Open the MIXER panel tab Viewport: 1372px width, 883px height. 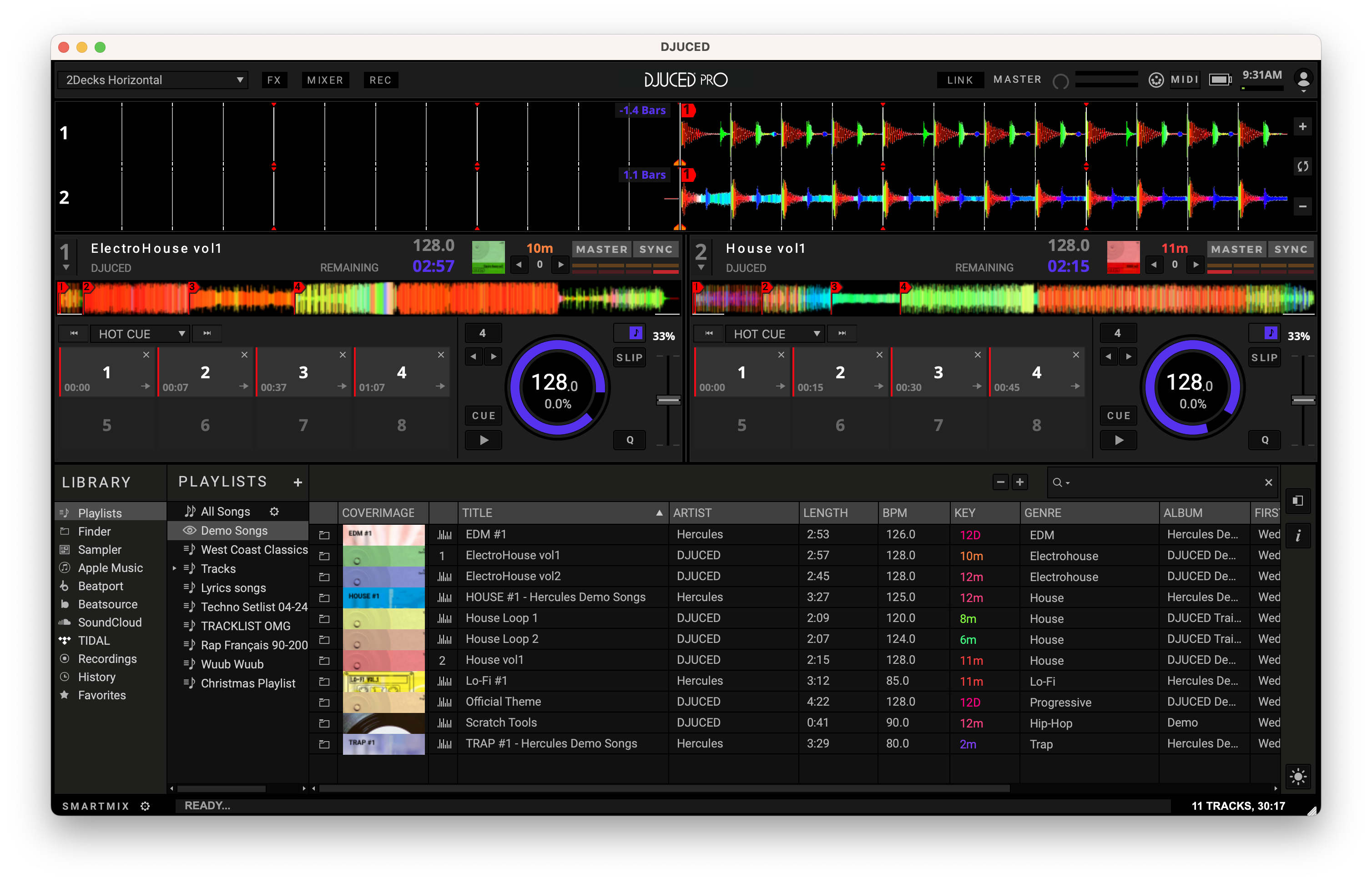pyautogui.click(x=325, y=80)
